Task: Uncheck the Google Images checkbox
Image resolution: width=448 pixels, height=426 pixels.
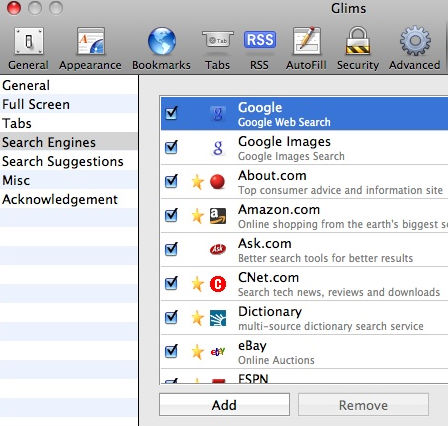Action: 171,147
